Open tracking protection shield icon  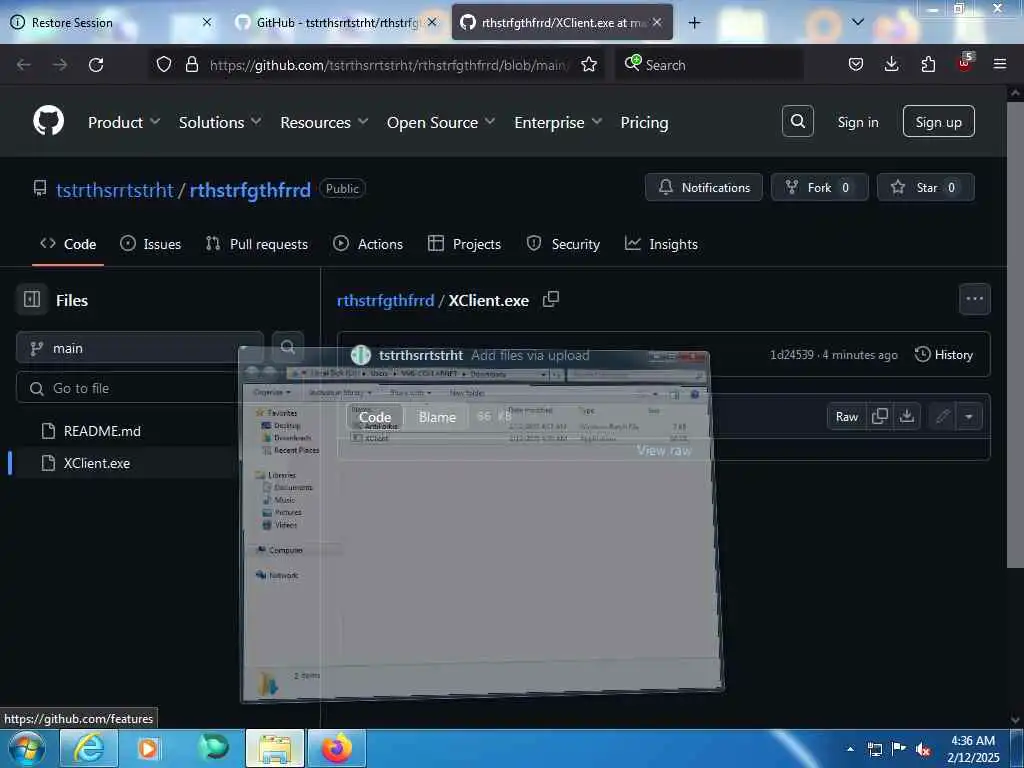pos(164,64)
